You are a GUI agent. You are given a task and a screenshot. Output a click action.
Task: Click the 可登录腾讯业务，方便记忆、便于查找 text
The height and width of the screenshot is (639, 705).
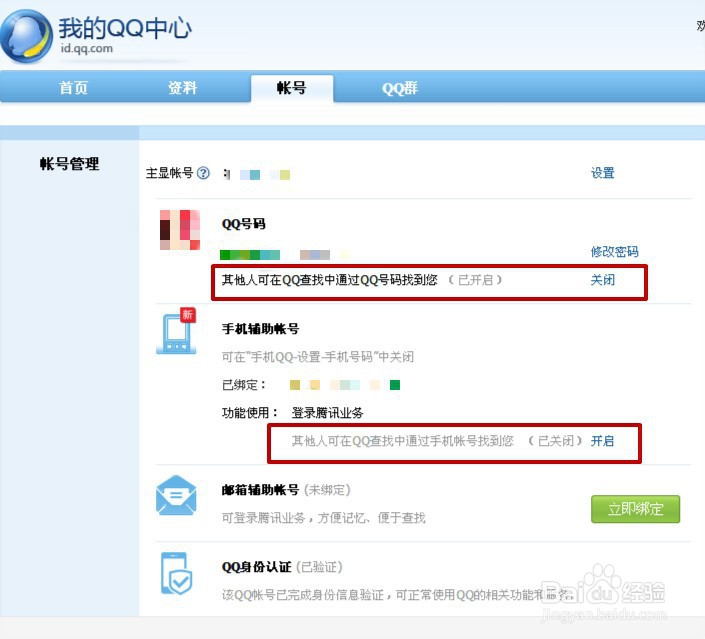[324, 518]
